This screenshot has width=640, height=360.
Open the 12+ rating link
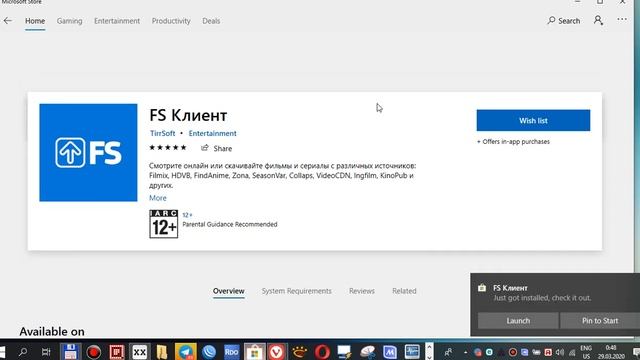point(187,215)
